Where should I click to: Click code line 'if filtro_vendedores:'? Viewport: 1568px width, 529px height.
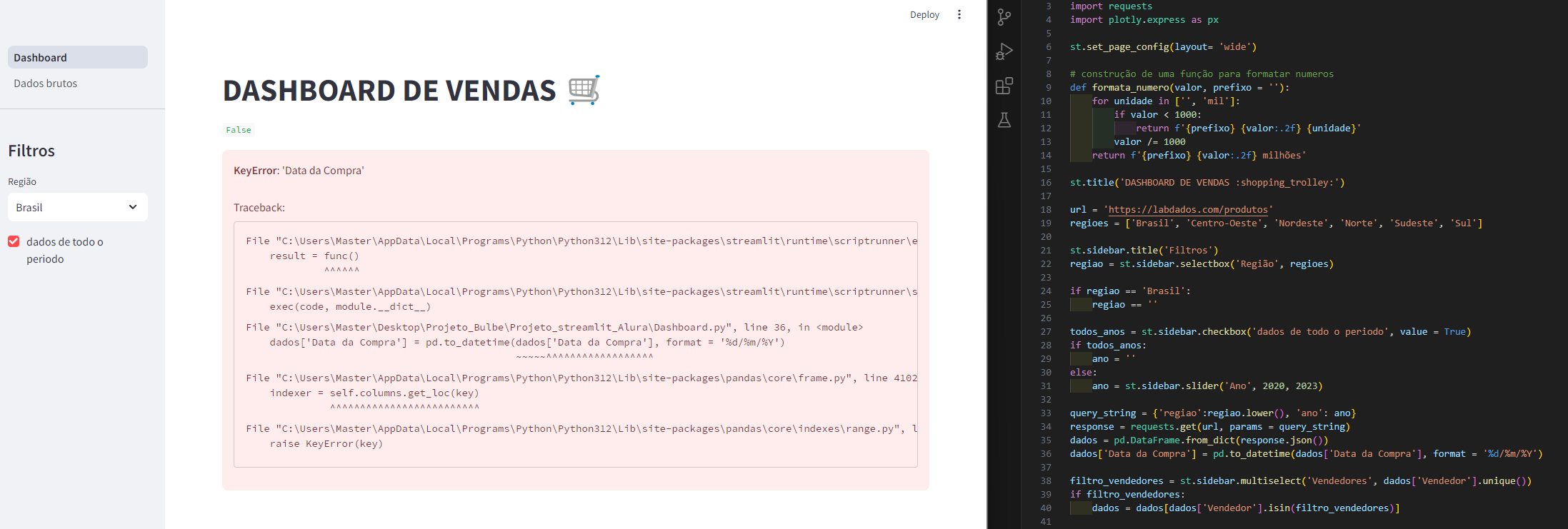pos(1127,494)
